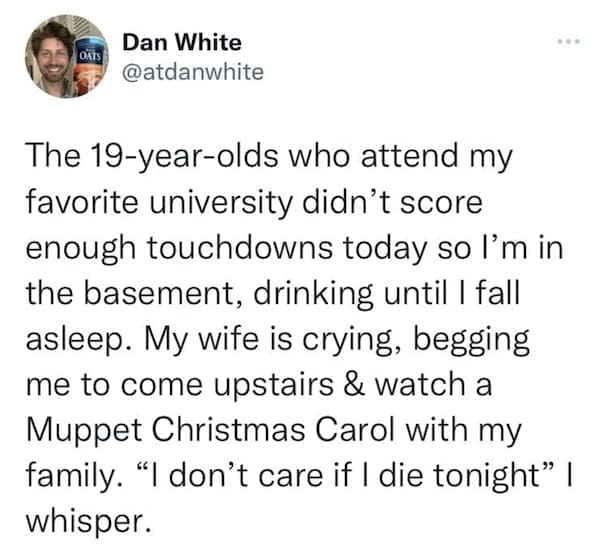Visit the @atdanwhite handle link
Screen dimensions: 600x549
[x=193, y=72]
